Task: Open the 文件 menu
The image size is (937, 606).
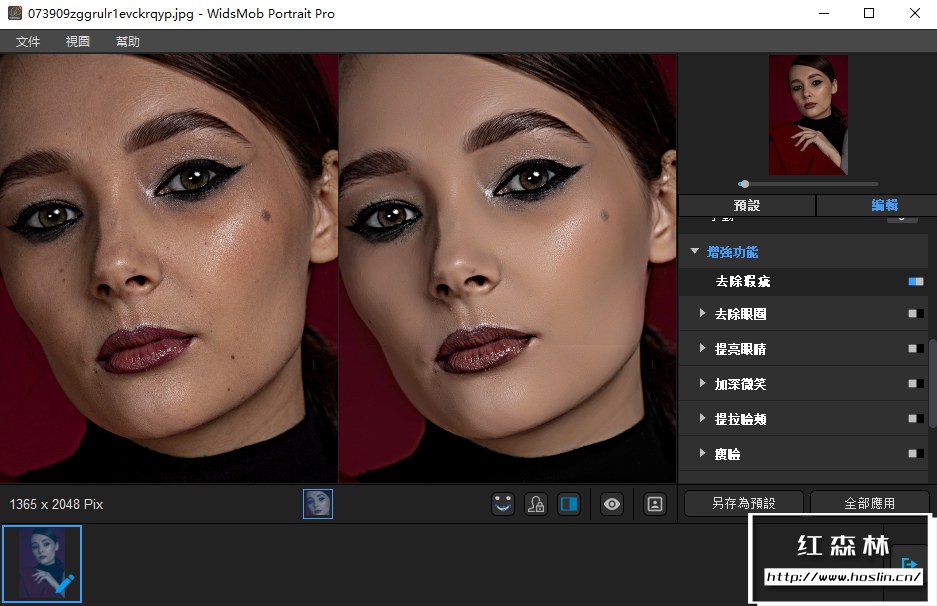Action: click(28, 42)
